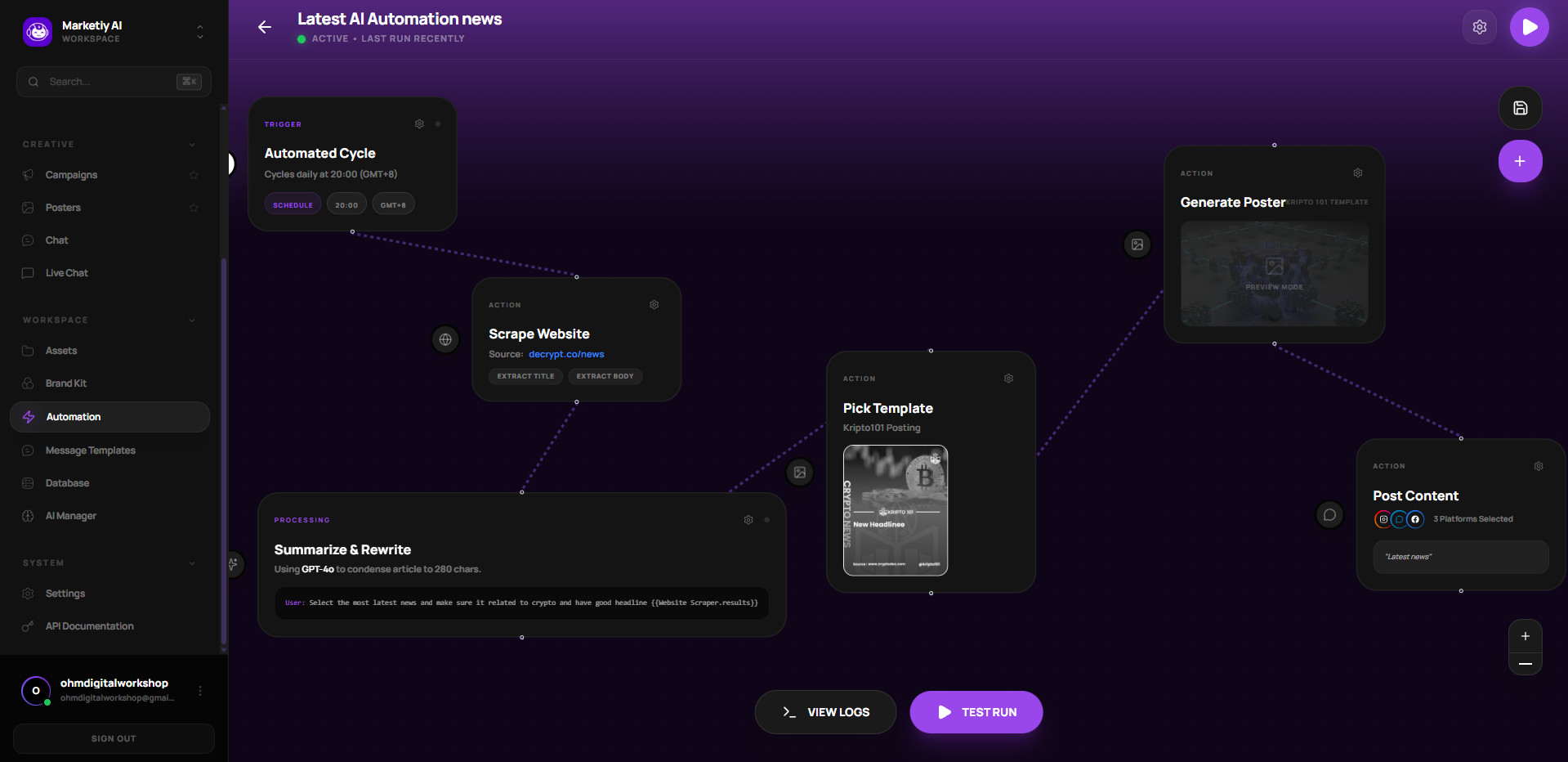Select Automation in the sidebar
The height and width of the screenshot is (762, 1568).
(74, 416)
